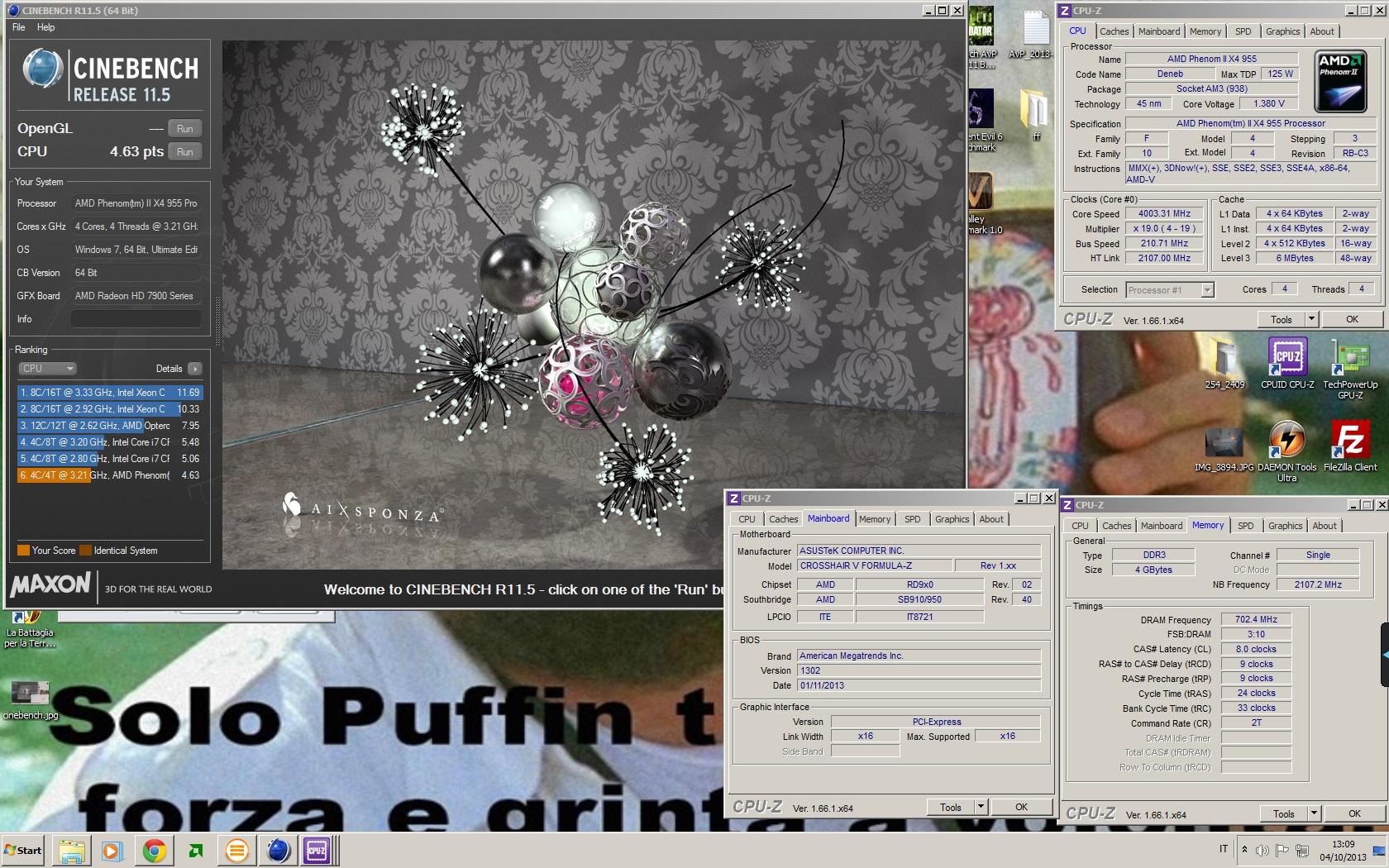This screenshot has height=868, width=1389.
Task: Select CPU tab in Mainboard CPU-Z window
Action: (x=747, y=519)
